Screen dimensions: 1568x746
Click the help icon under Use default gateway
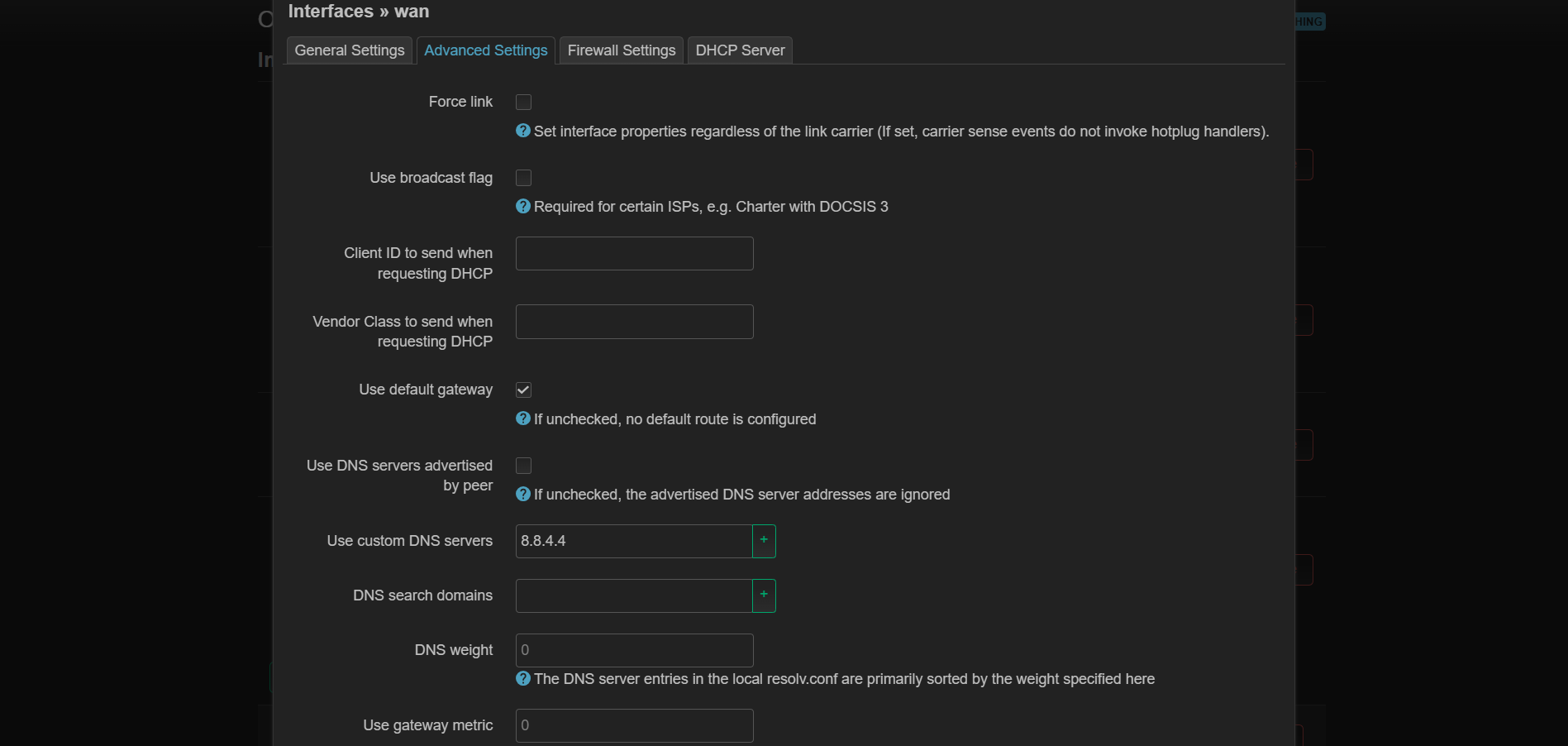[522, 418]
